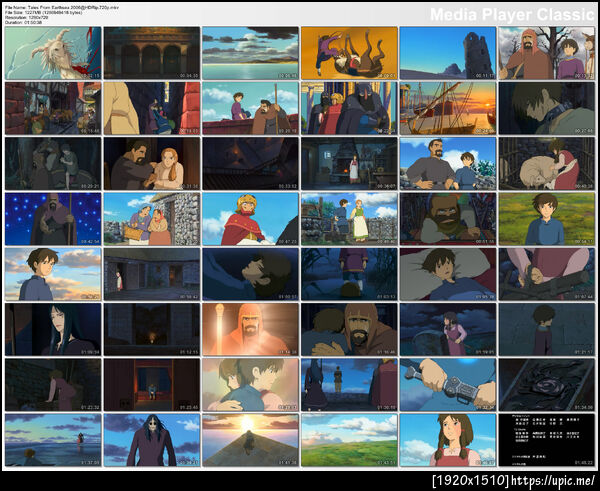This screenshot has height=491, width=600.
Task: Open the dark swirl on stone floor frame
Action: [547, 385]
